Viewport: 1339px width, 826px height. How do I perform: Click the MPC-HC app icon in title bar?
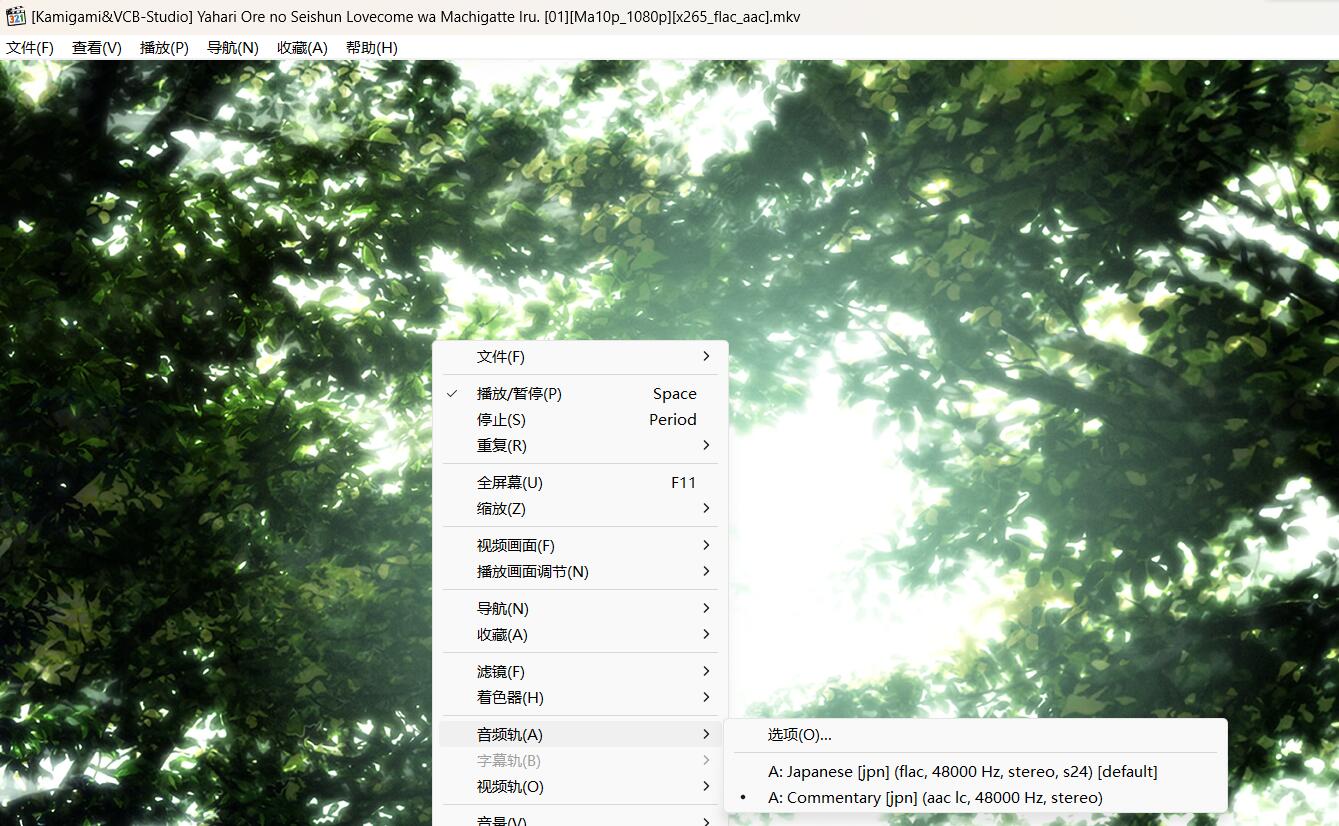(15, 17)
